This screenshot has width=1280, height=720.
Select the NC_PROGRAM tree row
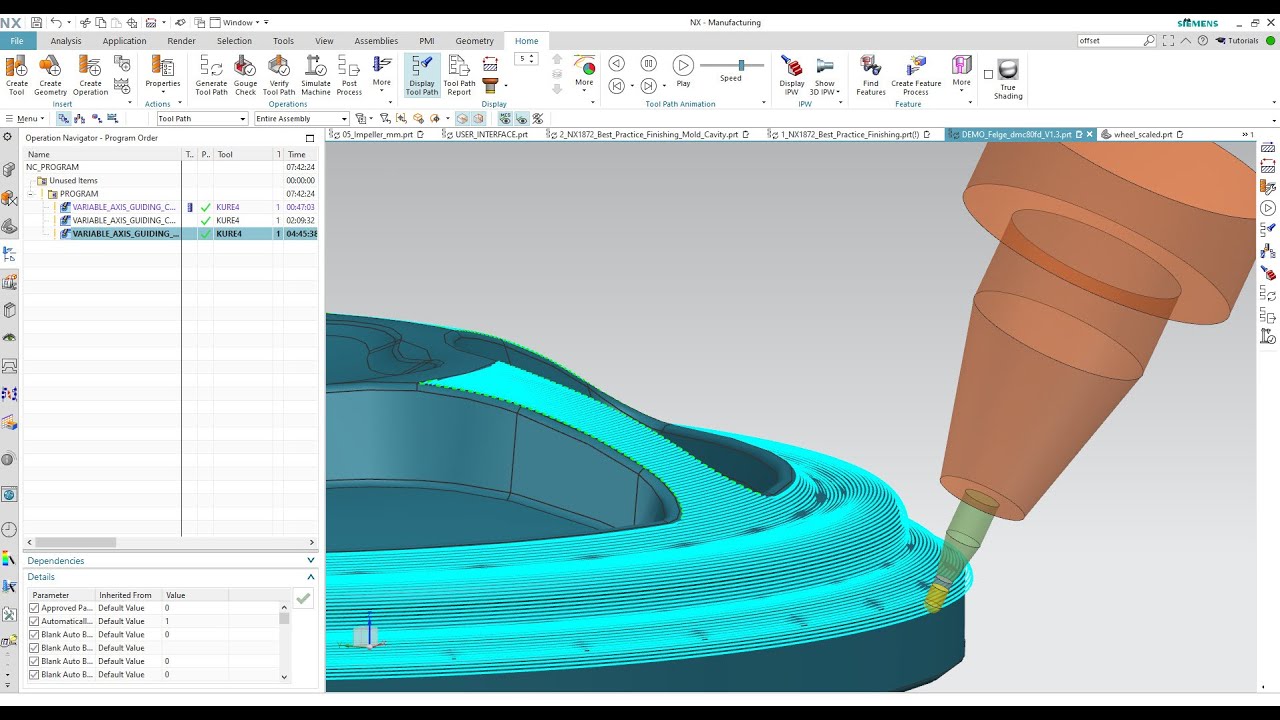[x=170, y=167]
